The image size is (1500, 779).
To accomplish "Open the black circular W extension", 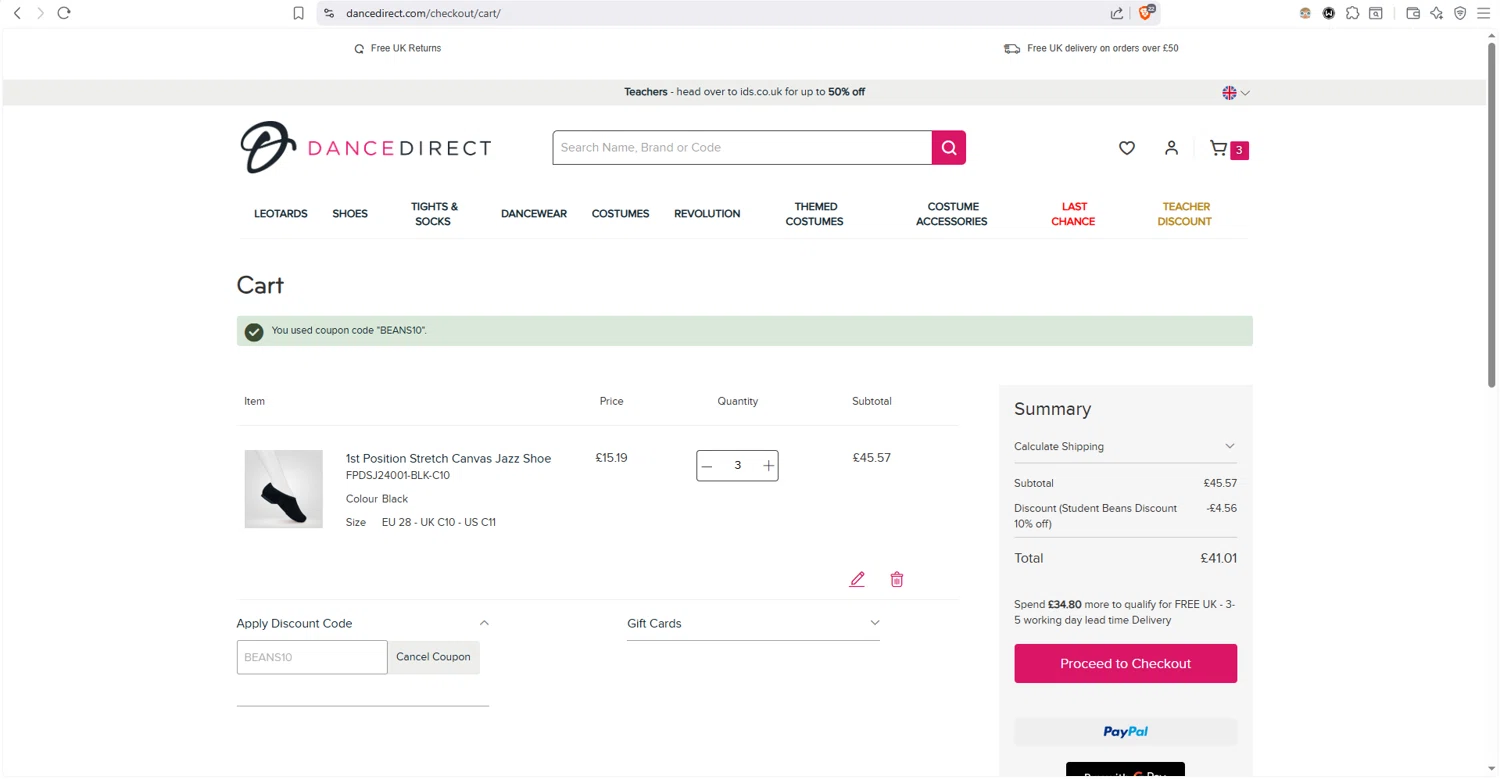I will pyautogui.click(x=1329, y=13).
